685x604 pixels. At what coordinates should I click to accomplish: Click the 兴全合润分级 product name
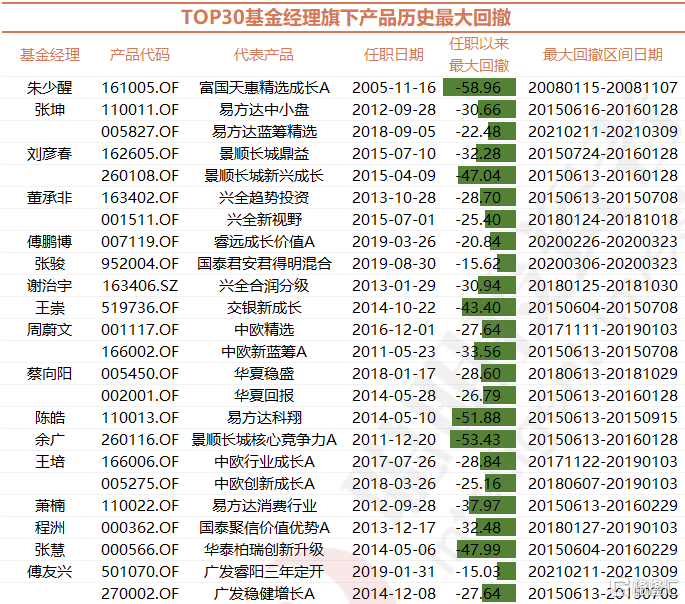coord(264,286)
